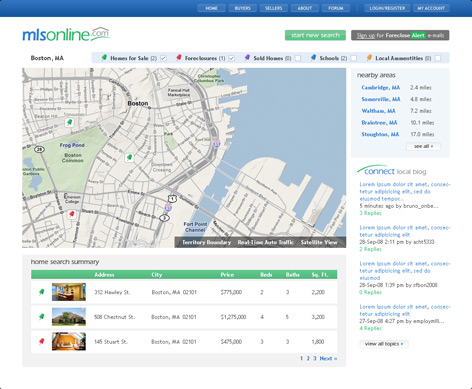Go to results page 1
The image size is (472, 389).
[x=301, y=358]
